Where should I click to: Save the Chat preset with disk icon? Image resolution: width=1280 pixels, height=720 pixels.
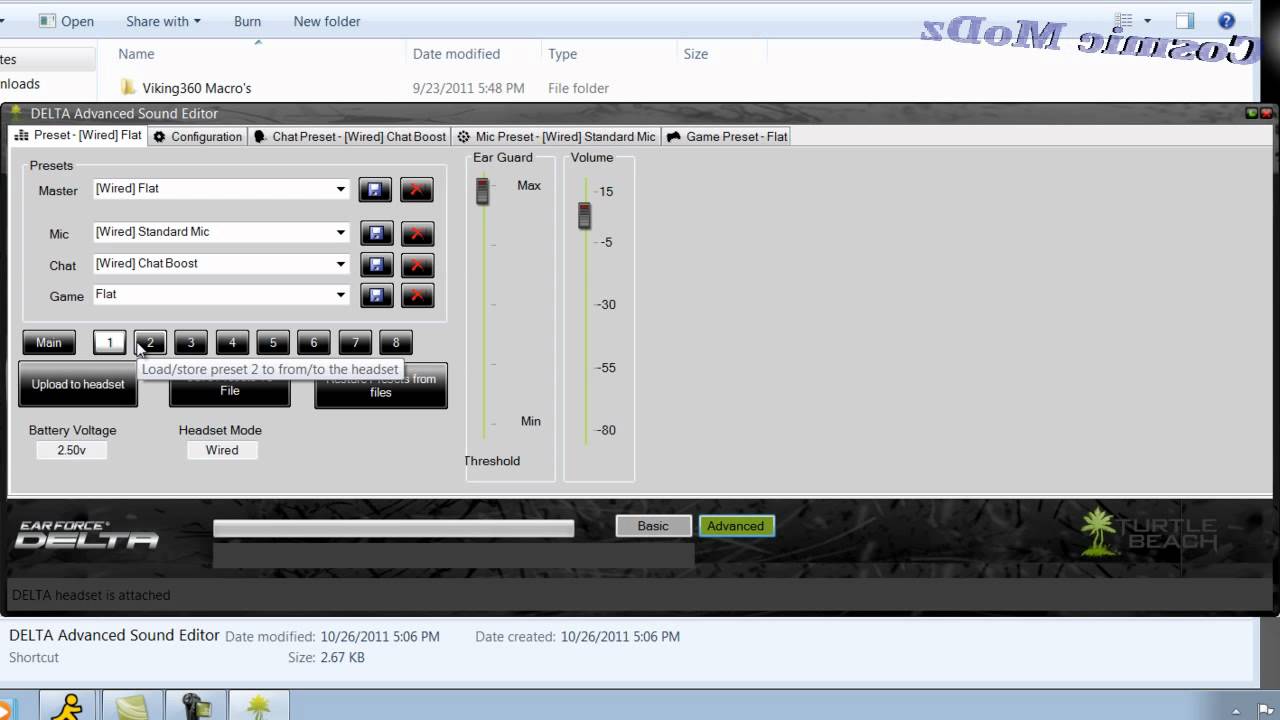pos(376,265)
